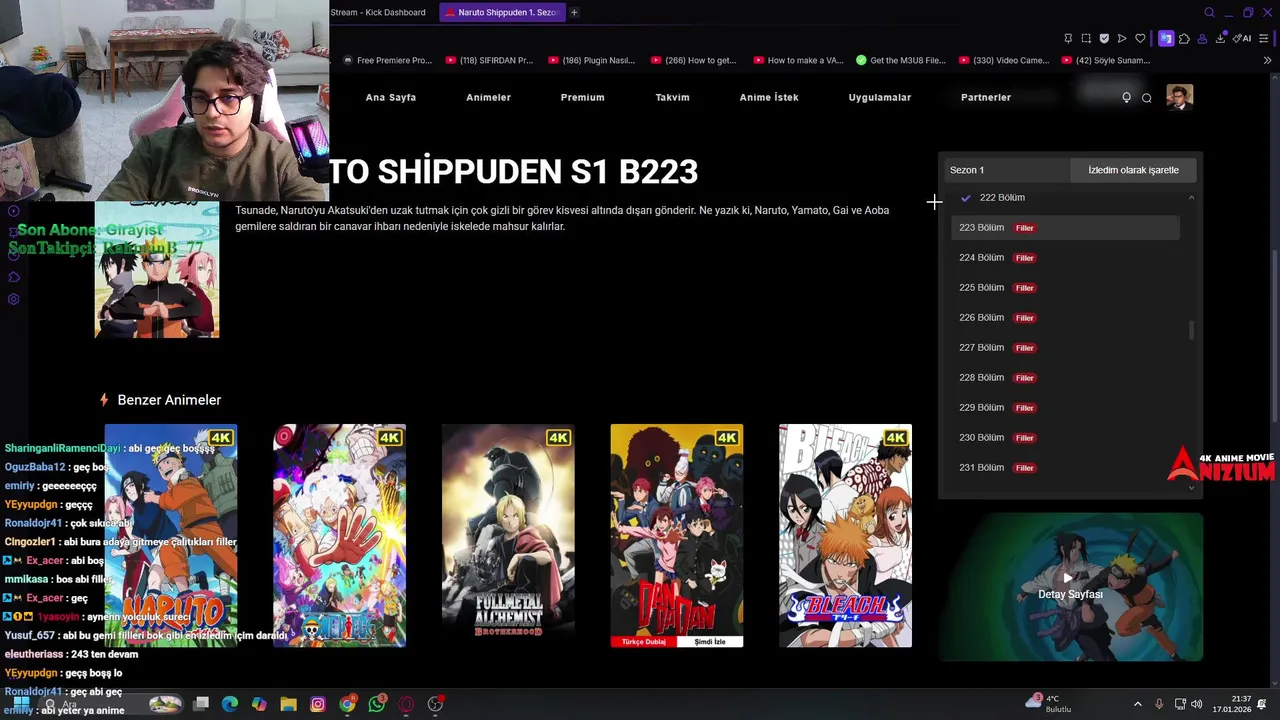Open WhatsApp from the taskbar
The image size is (1280, 720).
pos(376,704)
